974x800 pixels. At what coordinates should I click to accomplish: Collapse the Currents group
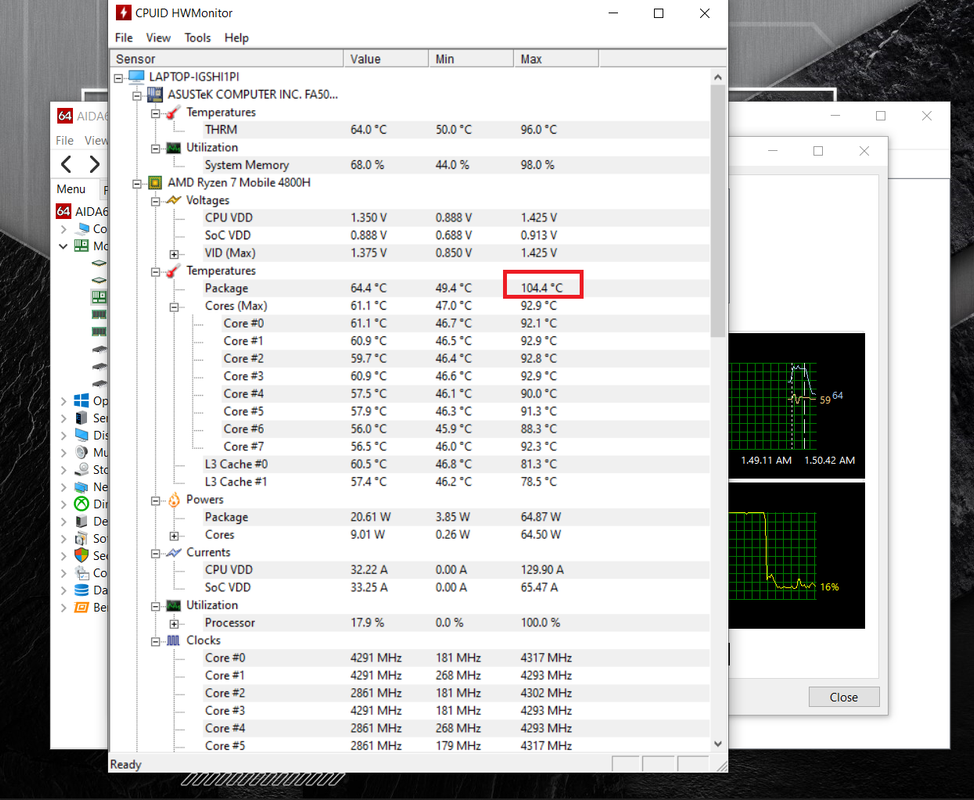click(156, 553)
